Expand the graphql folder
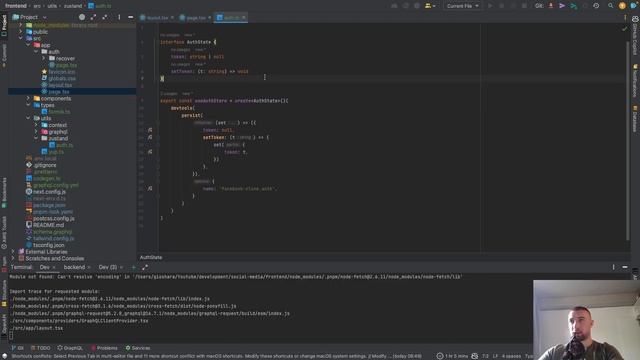 (x=36, y=132)
